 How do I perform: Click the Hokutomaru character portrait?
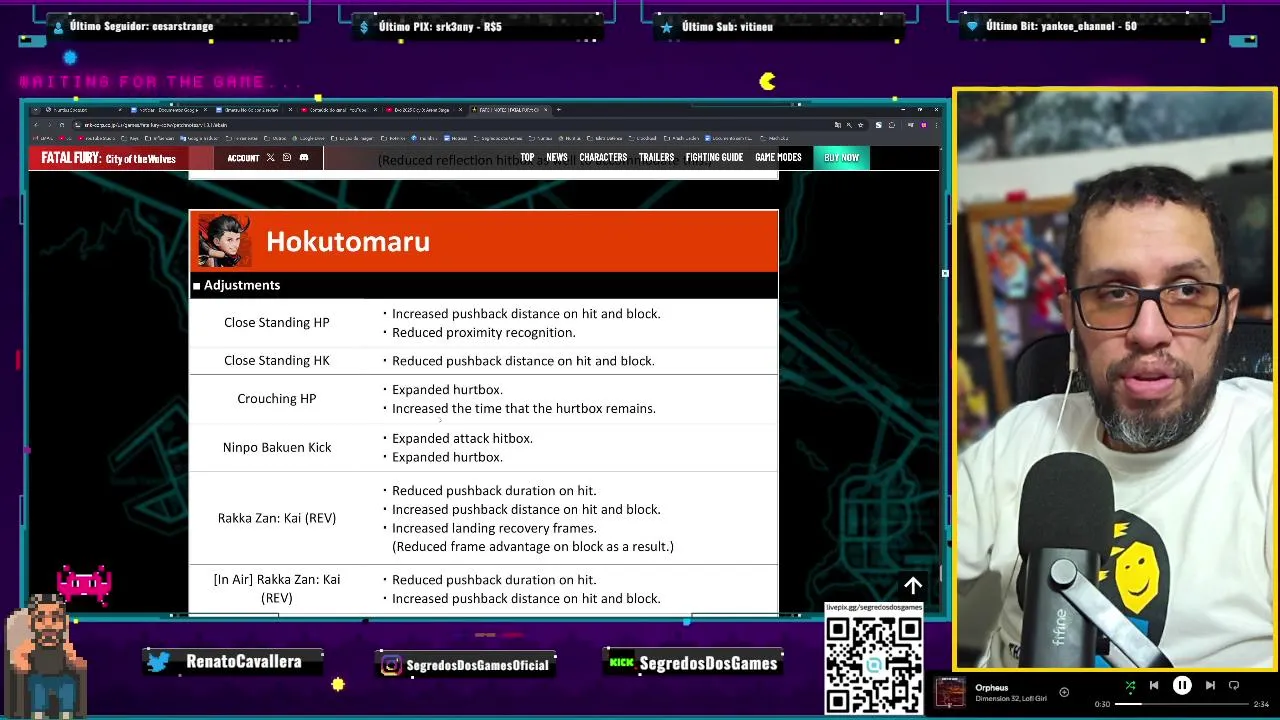tap(223, 241)
